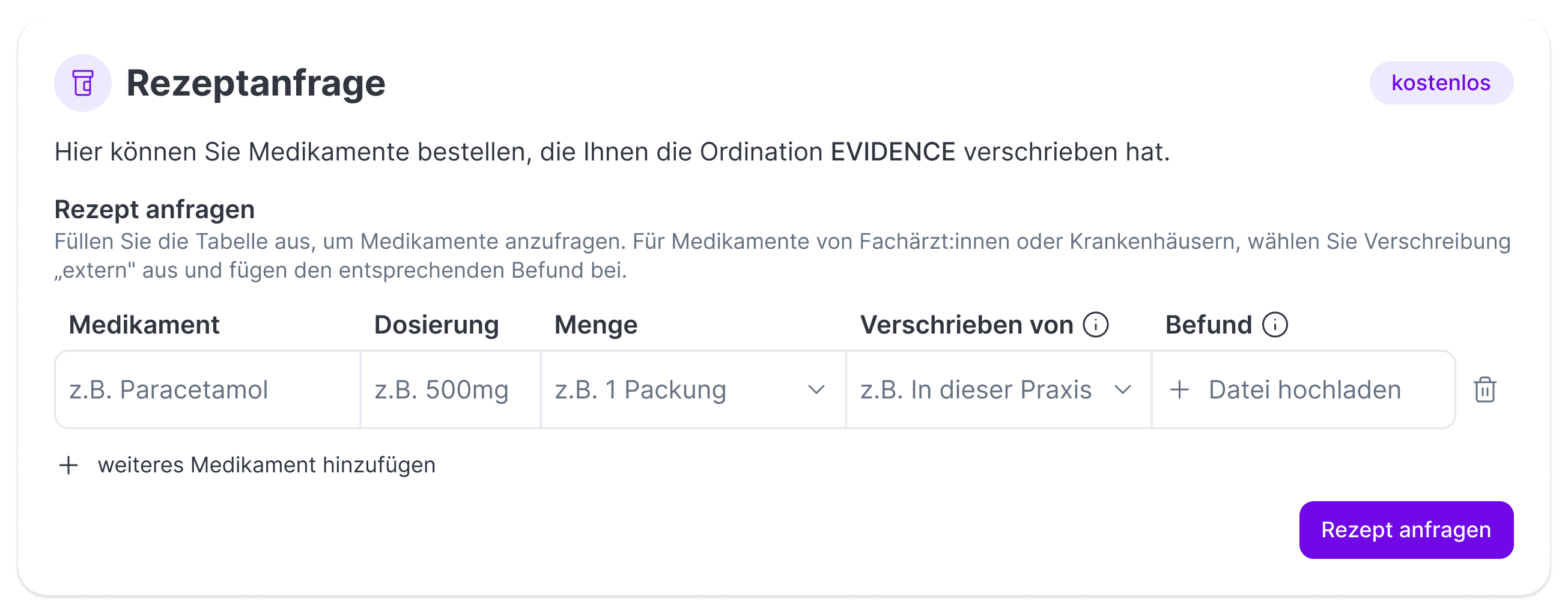Image resolution: width=1568 pixels, height=613 pixels.
Task: Expand the prescription source selection list
Action: 998,389
